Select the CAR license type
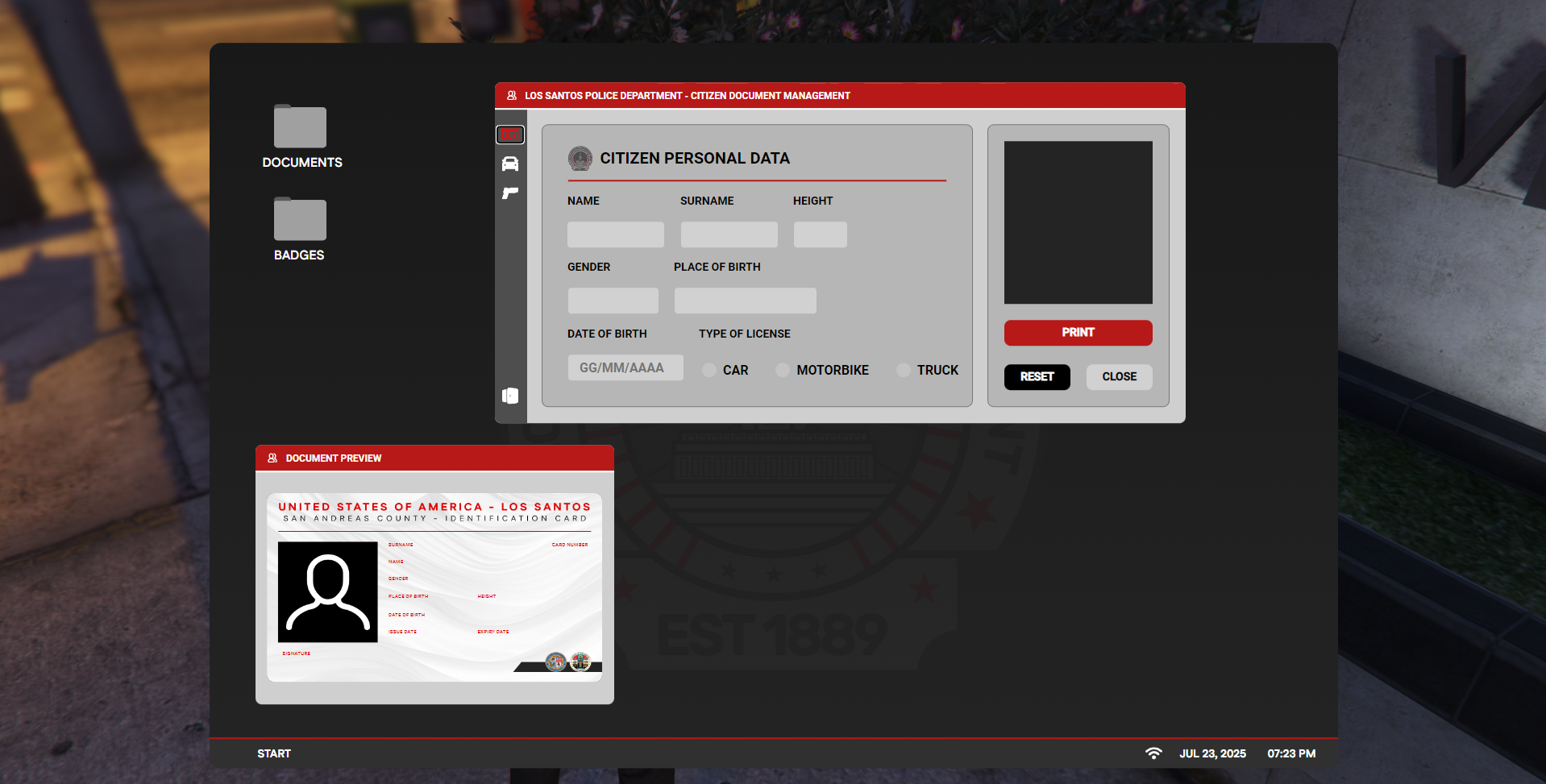The width and height of the screenshot is (1546, 784). coord(709,370)
